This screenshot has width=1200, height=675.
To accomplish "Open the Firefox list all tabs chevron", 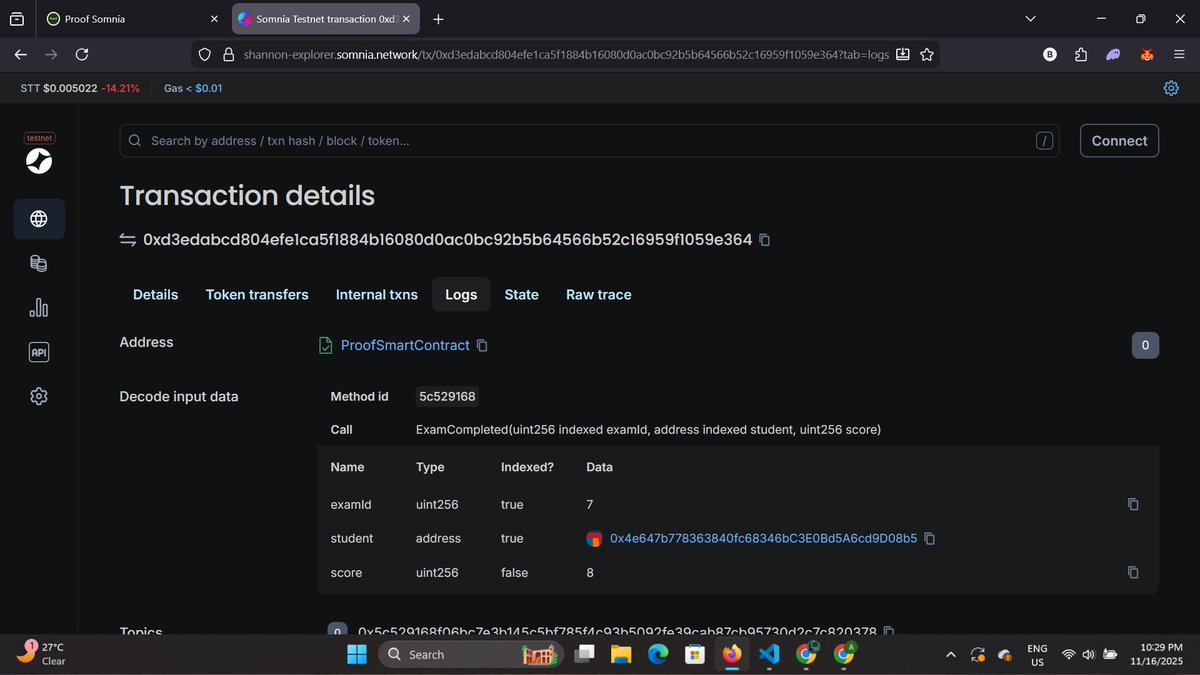I will pos(1032,19).
